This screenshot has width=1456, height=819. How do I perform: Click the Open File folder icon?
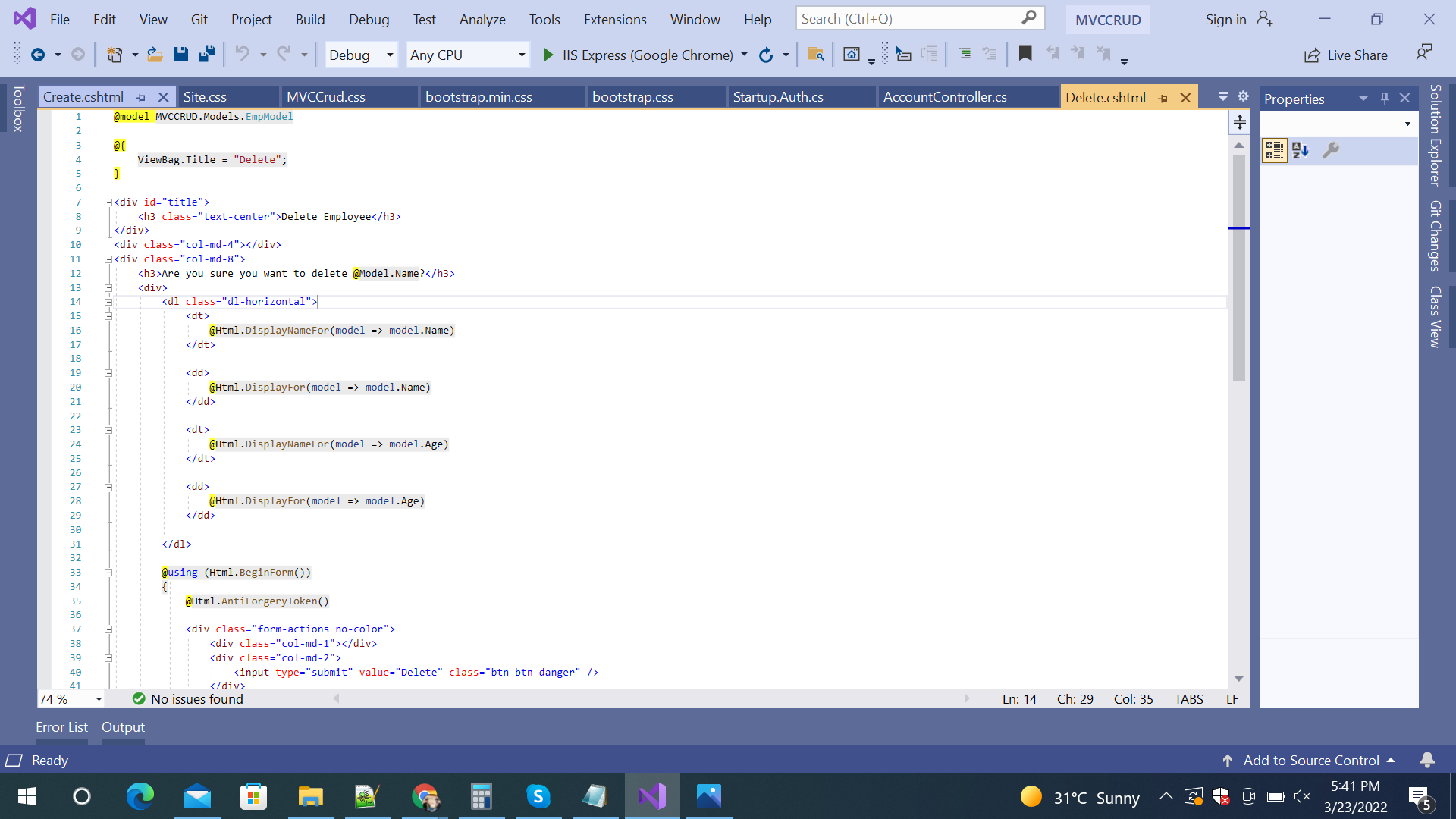(x=155, y=55)
